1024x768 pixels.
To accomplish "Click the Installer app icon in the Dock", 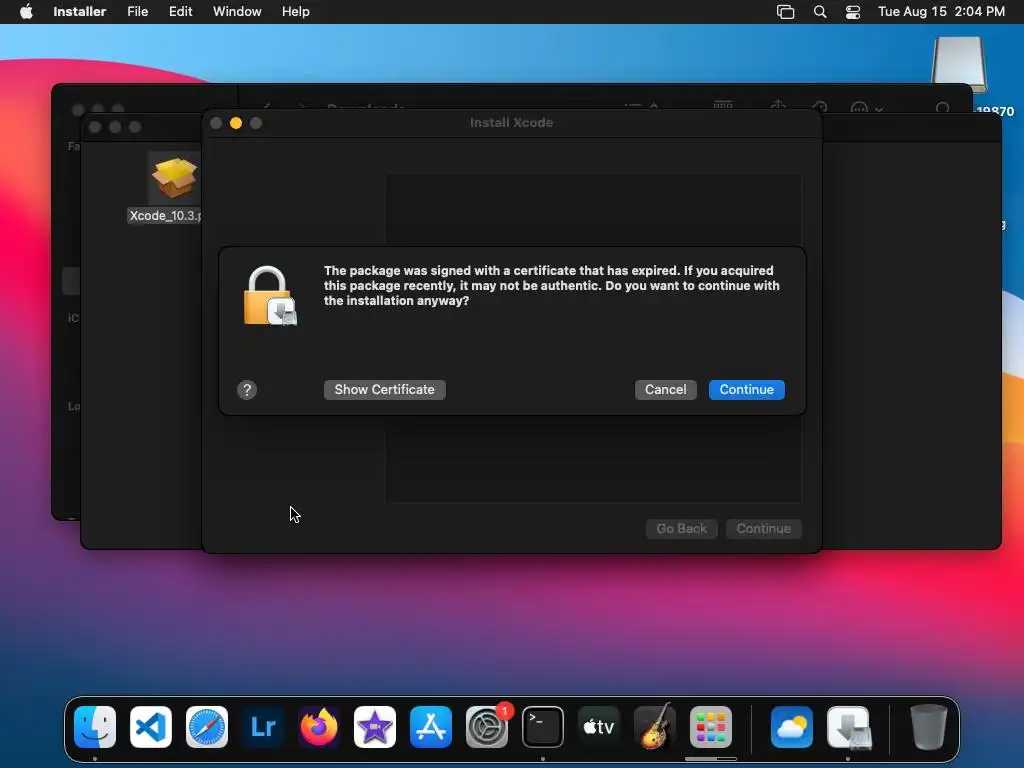I will (848, 727).
